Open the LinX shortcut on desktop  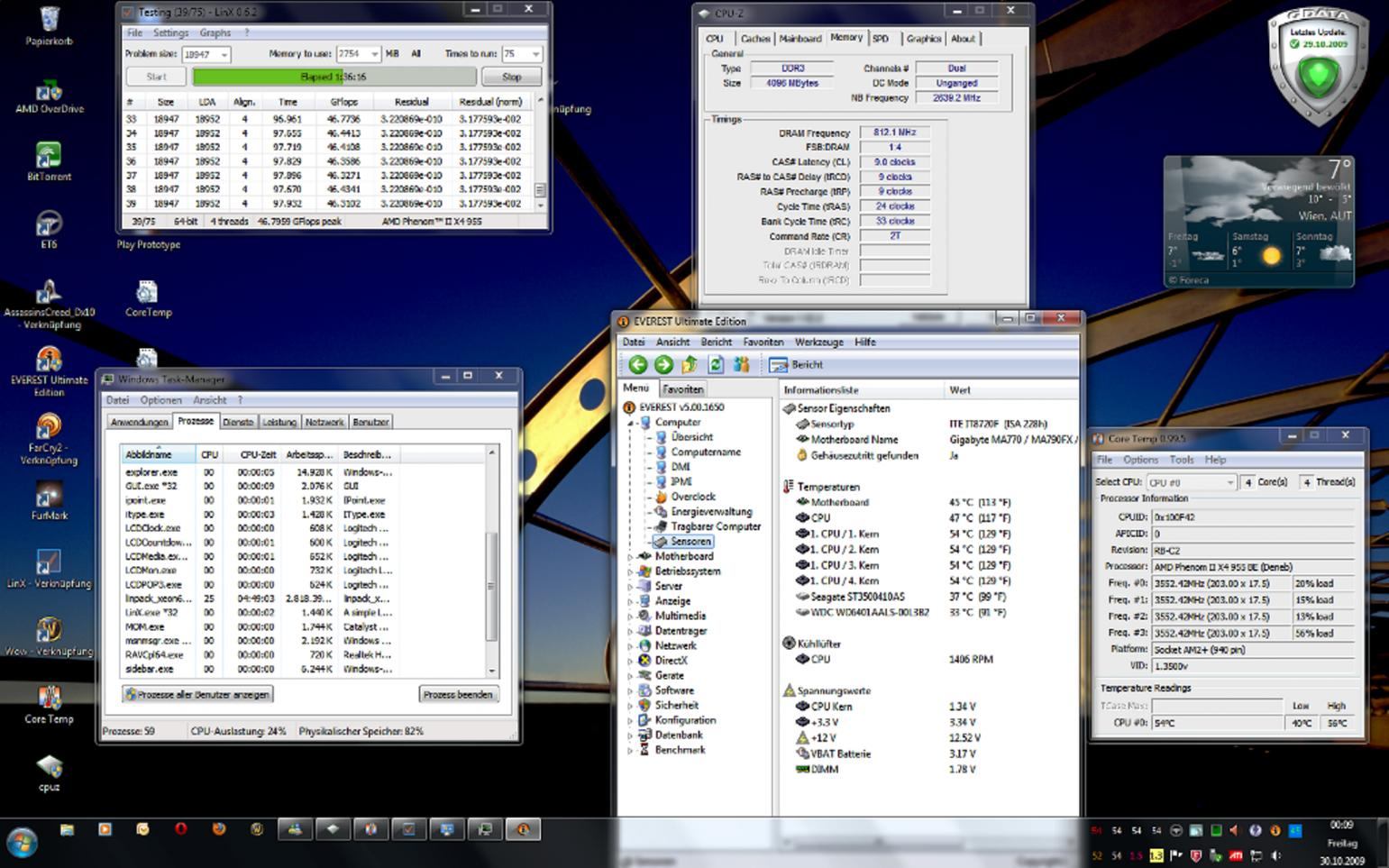(x=50, y=570)
